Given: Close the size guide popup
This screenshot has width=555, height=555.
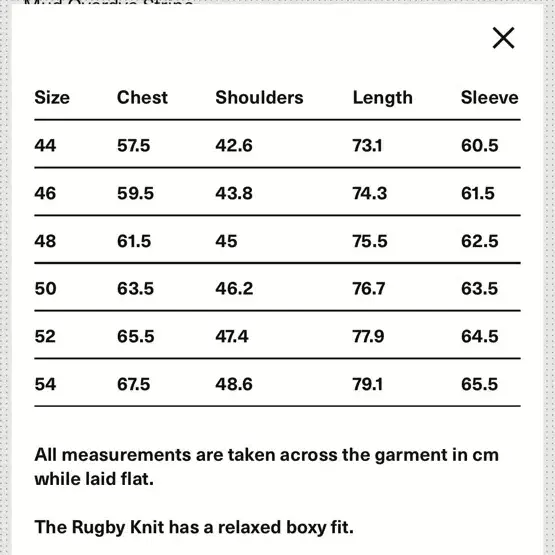Looking at the screenshot, I should tap(503, 38).
